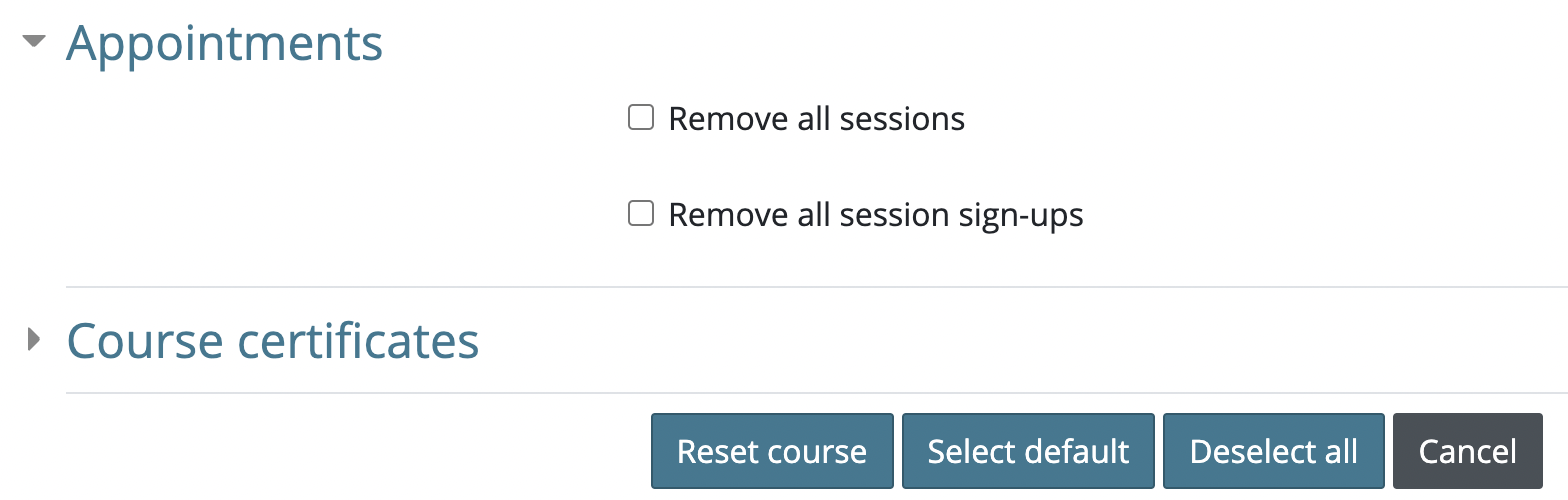Screen dimensions: 1568x500
Task: Choose default reset options with Select default
Action: click(1028, 451)
